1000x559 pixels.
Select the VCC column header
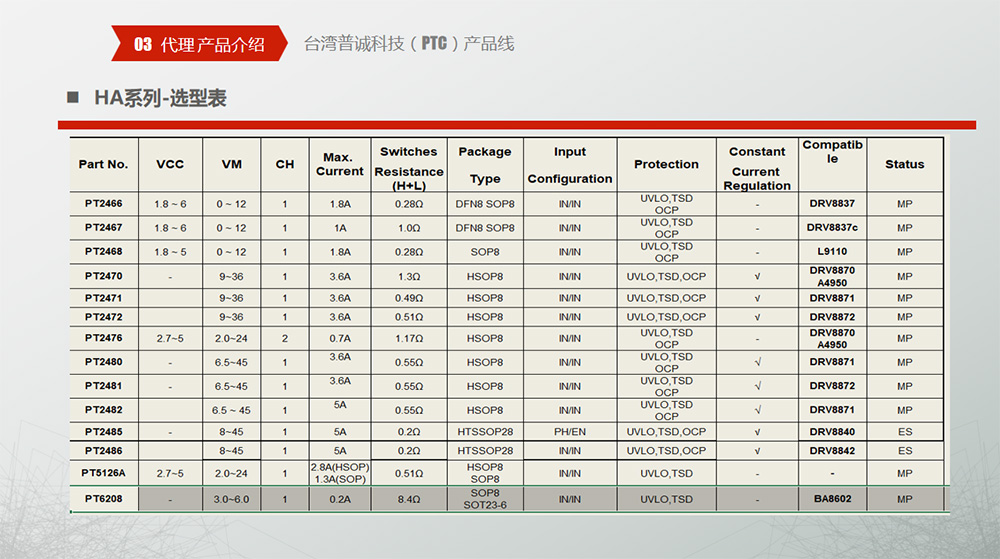tap(170, 164)
